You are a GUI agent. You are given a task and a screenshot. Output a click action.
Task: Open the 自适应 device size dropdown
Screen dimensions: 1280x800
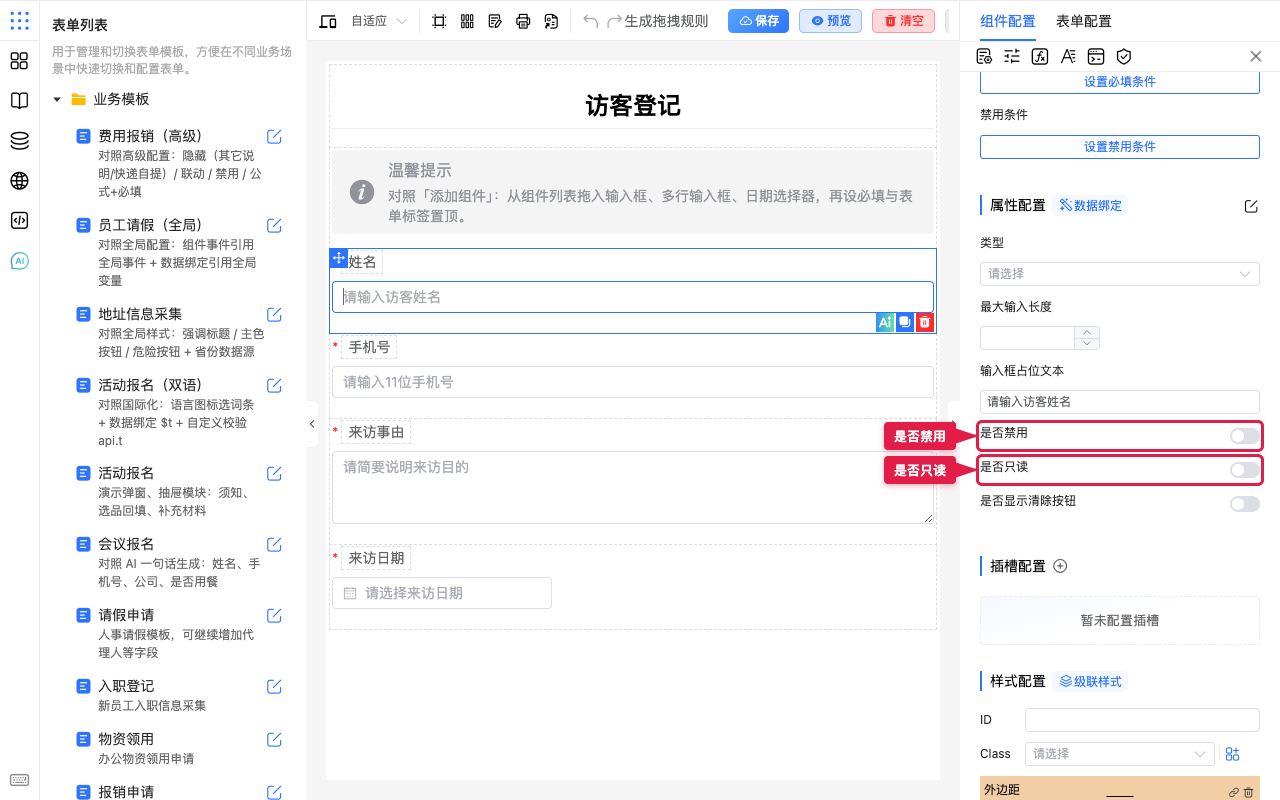click(379, 21)
